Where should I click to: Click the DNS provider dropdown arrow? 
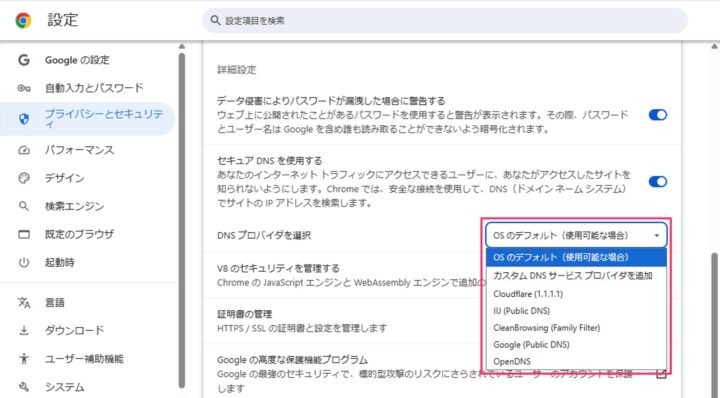click(657, 235)
